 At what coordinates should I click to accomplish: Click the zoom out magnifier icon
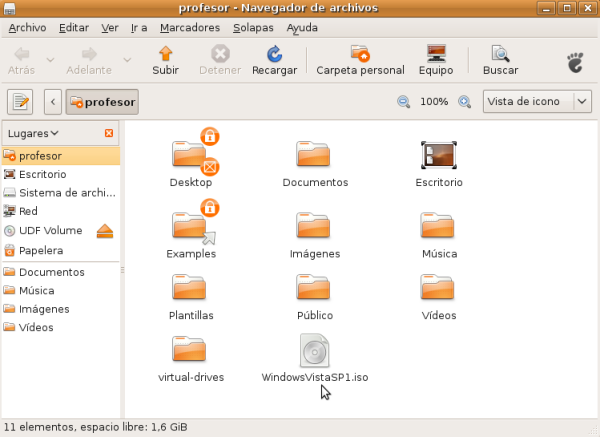pyautogui.click(x=404, y=102)
